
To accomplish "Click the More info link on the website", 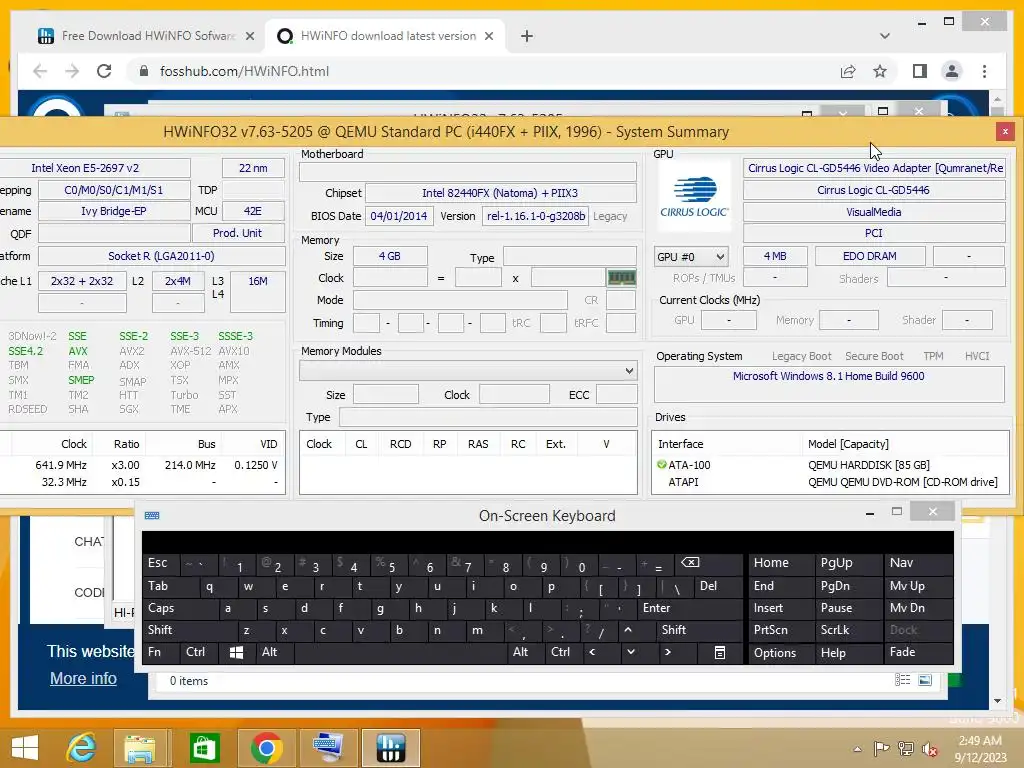I will [x=83, y=679].
